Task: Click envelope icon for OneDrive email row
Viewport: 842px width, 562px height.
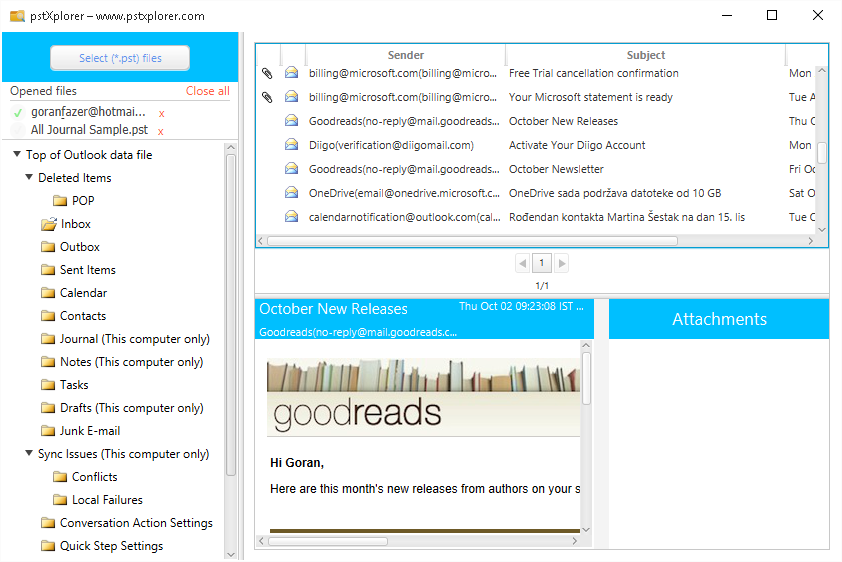Action: 292,193
